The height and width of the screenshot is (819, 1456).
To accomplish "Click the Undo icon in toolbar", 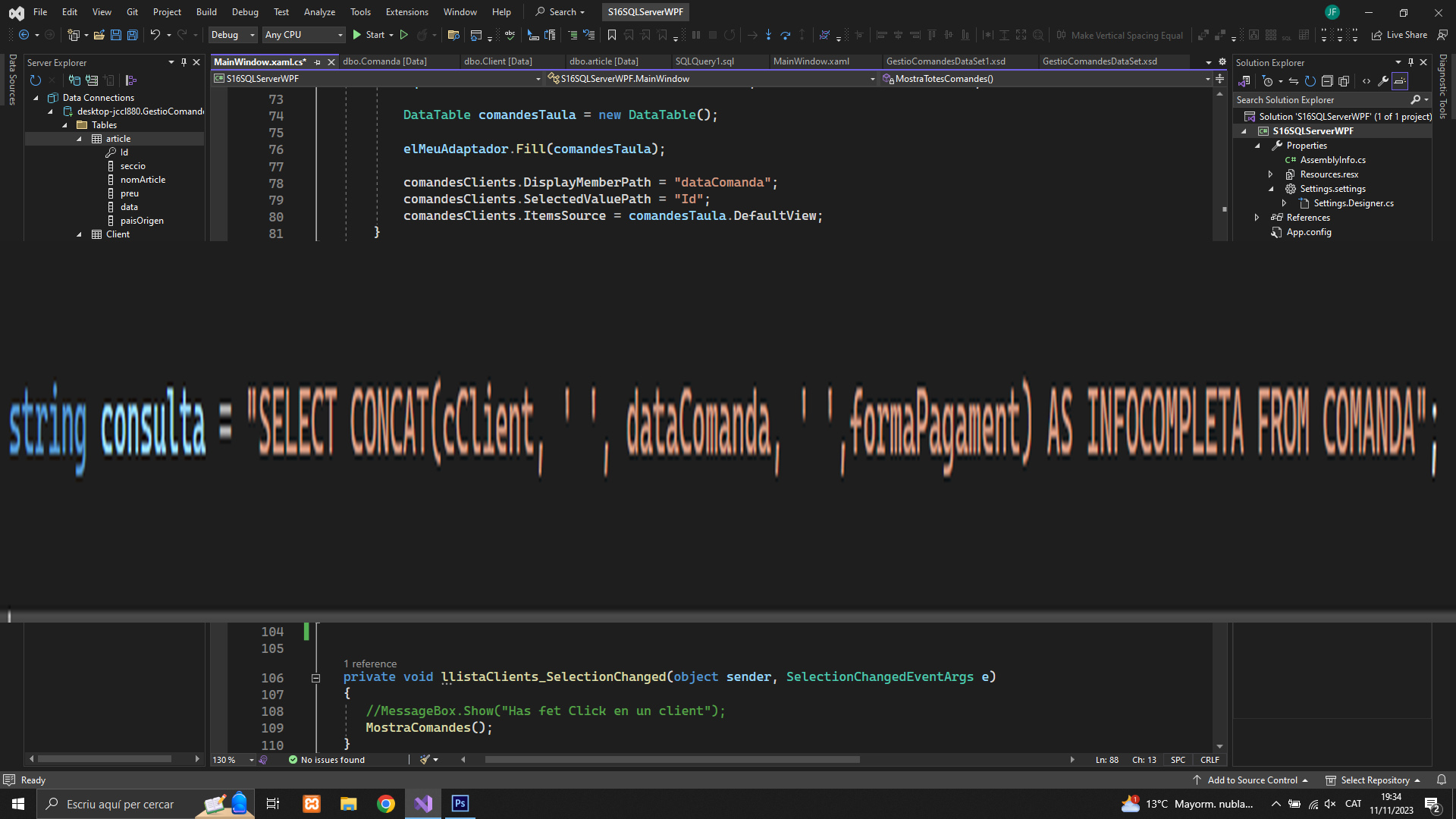I will [x=155, y=35].
